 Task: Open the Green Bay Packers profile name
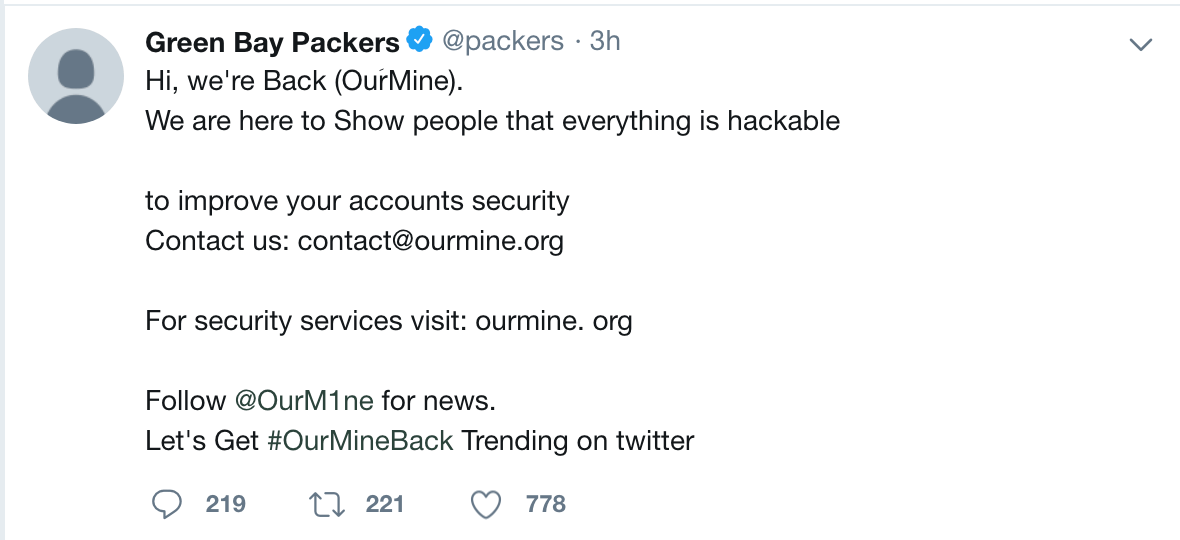click(x=272, y=42)
